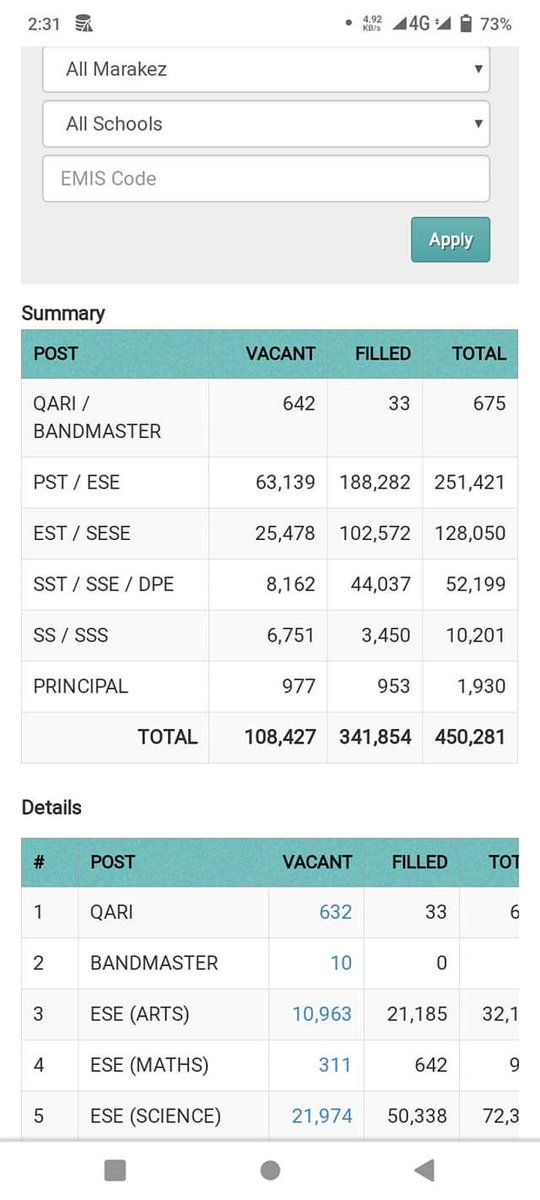540x1200 pixels.
Task: Open the BANDMASTER vacant count 10 link
Action: click(x=341, y=963)
